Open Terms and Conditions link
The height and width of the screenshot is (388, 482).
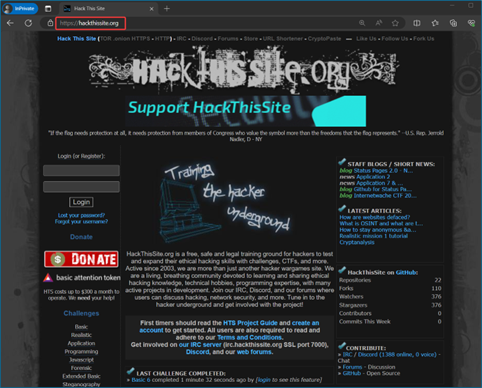249,337
